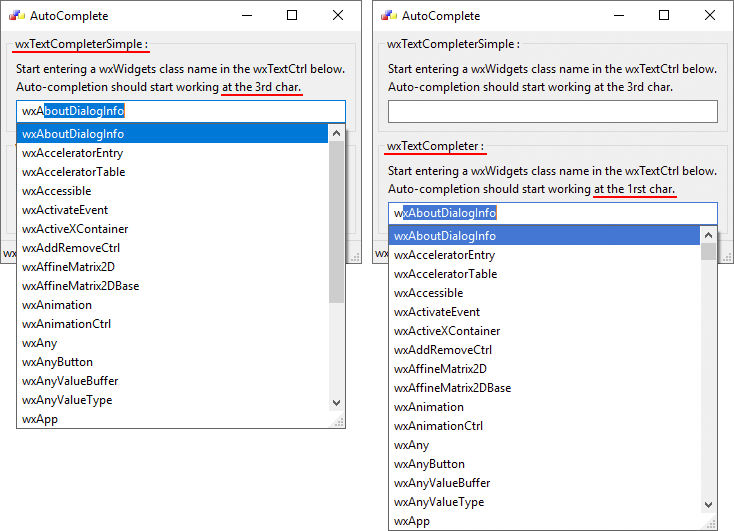Maximize the left AutoComplete window

(x=292, y=15)
